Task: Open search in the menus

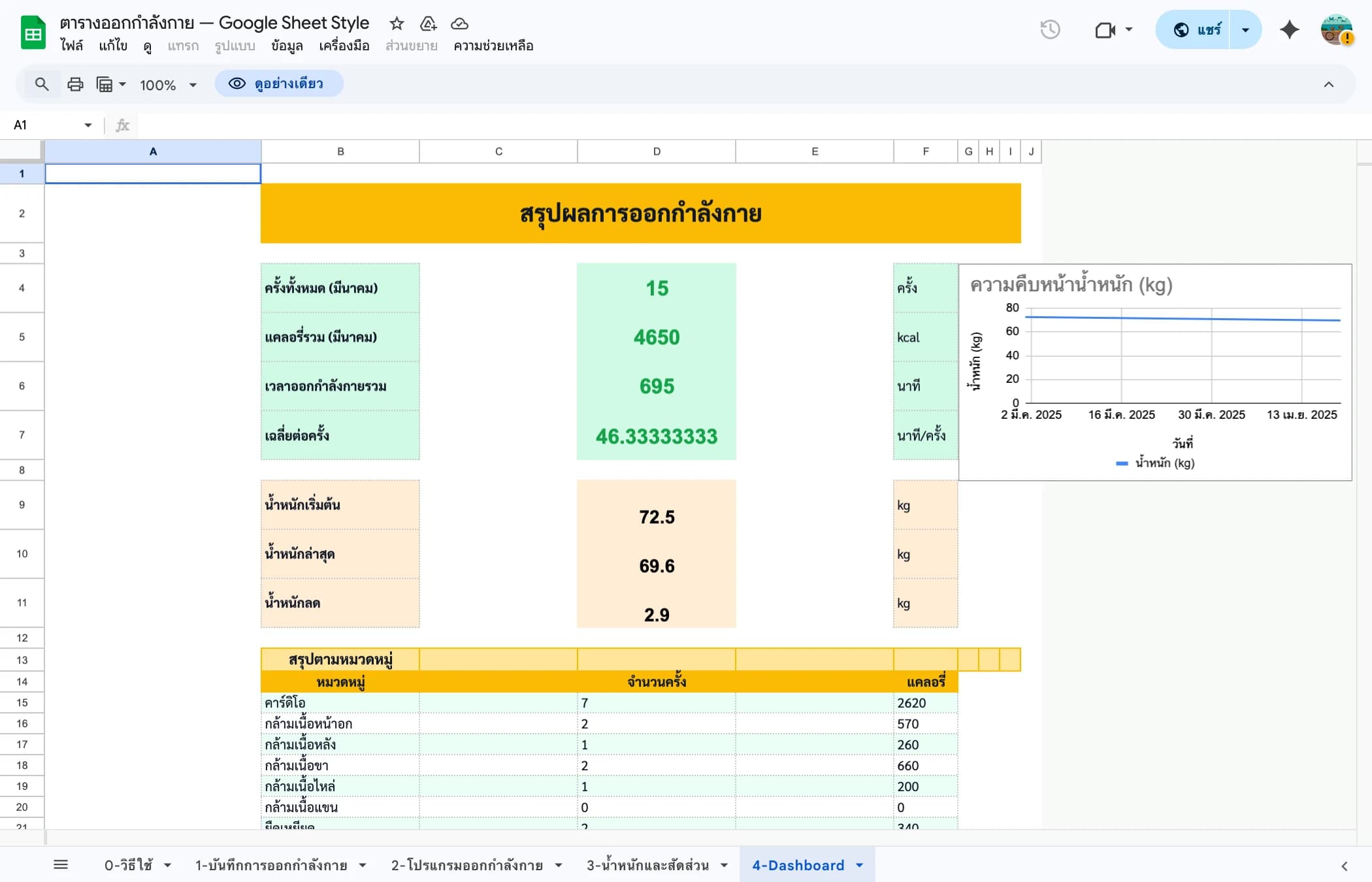Action: (x=42, y=84)
